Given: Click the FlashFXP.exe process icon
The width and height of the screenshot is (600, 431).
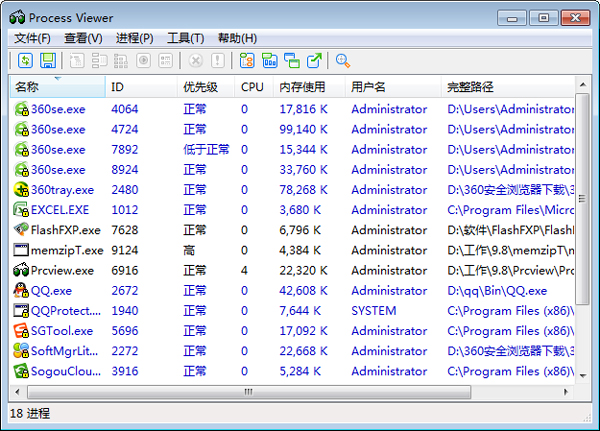Looking at the screenshot, I should 21,230.
